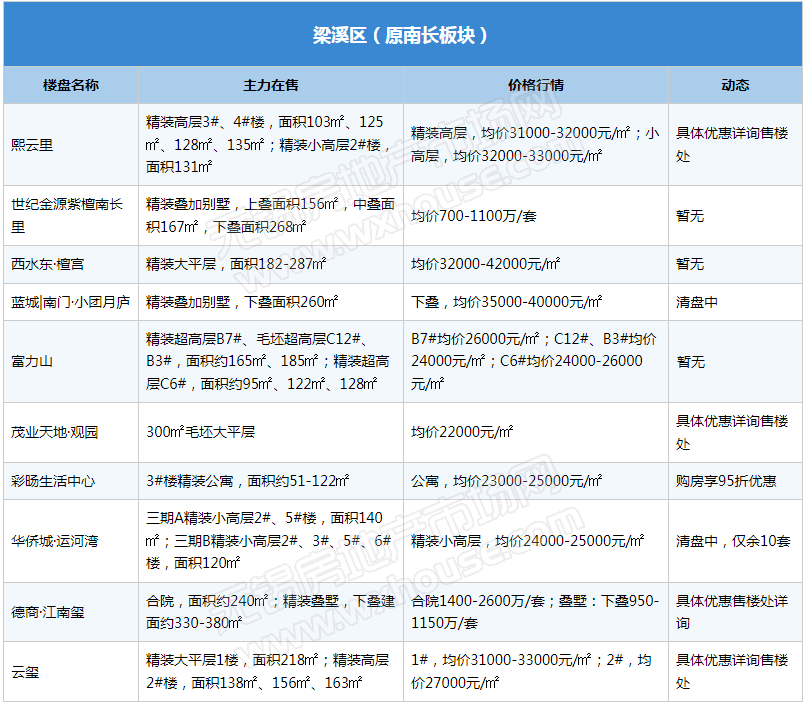This screenshot has height=706, width=807.
Task: Click the 德商·江南玺 property name
Action: [x=48, y=612]
